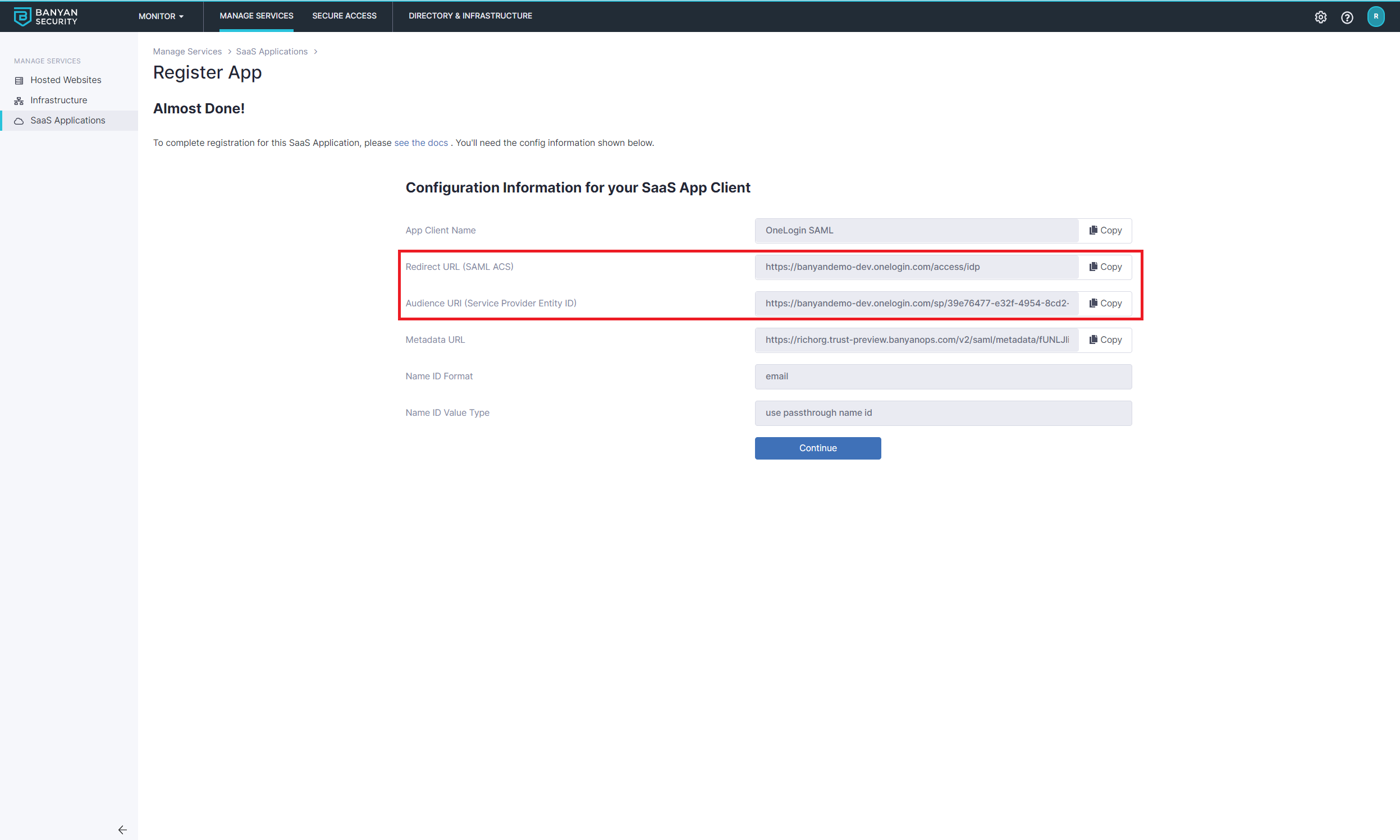Screen dimensions: 1400x840
Task: Copy the Redirect URL (SAML ACS)
Action: point(1105,267)
